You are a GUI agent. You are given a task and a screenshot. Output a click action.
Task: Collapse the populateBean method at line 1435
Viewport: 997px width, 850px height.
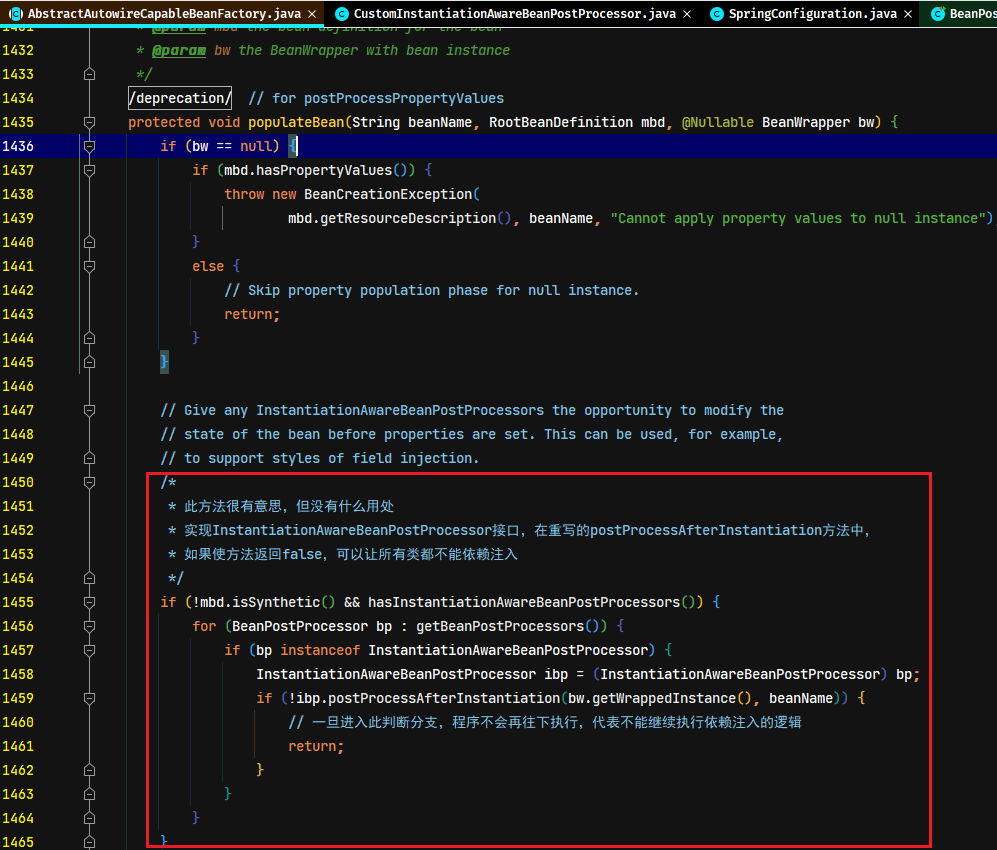[x=90, y=122]
